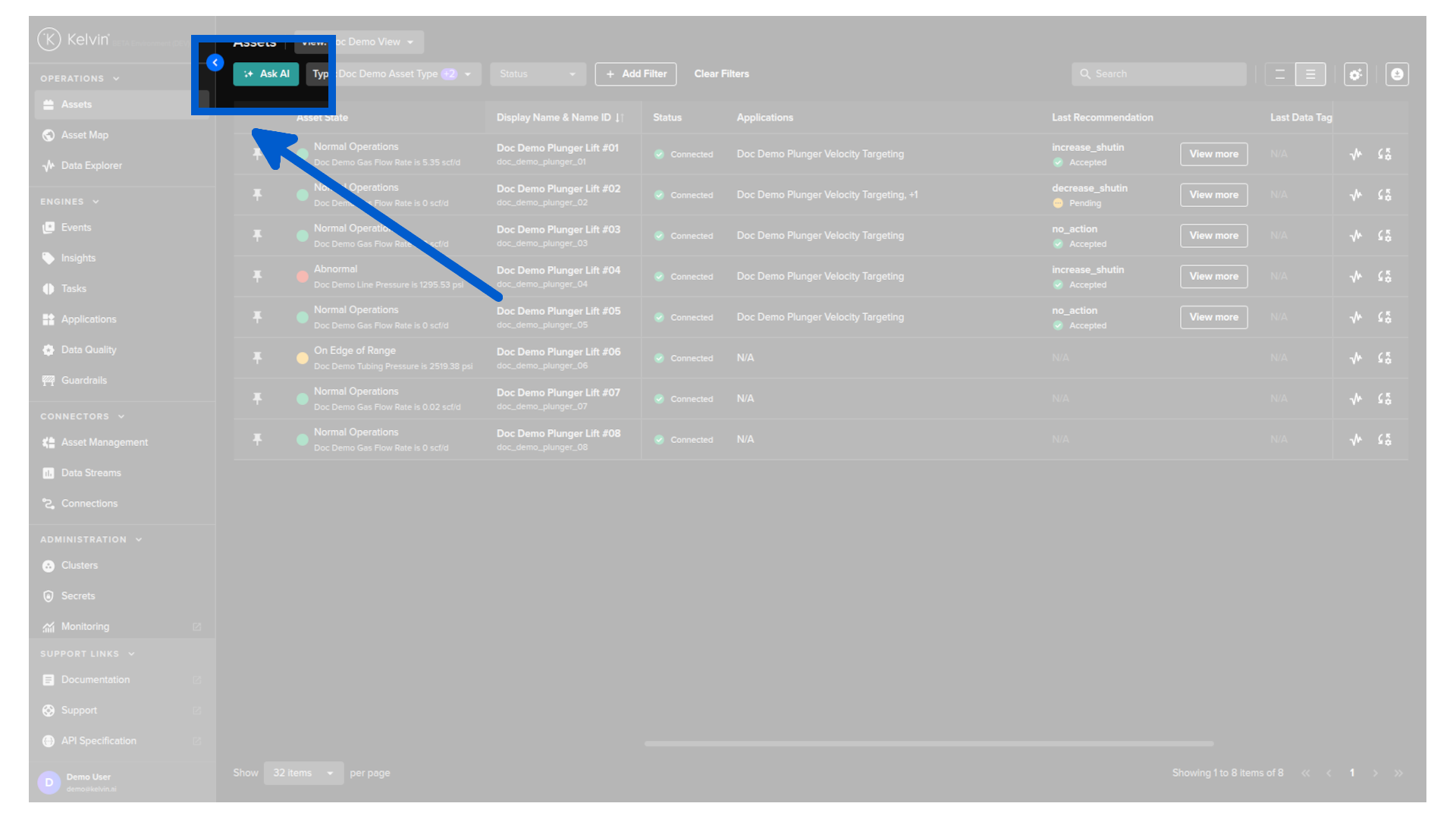Open Events in the sidebar
Image resolution: width=1456 pixels, height=819 pixels.
click(121, 227)
